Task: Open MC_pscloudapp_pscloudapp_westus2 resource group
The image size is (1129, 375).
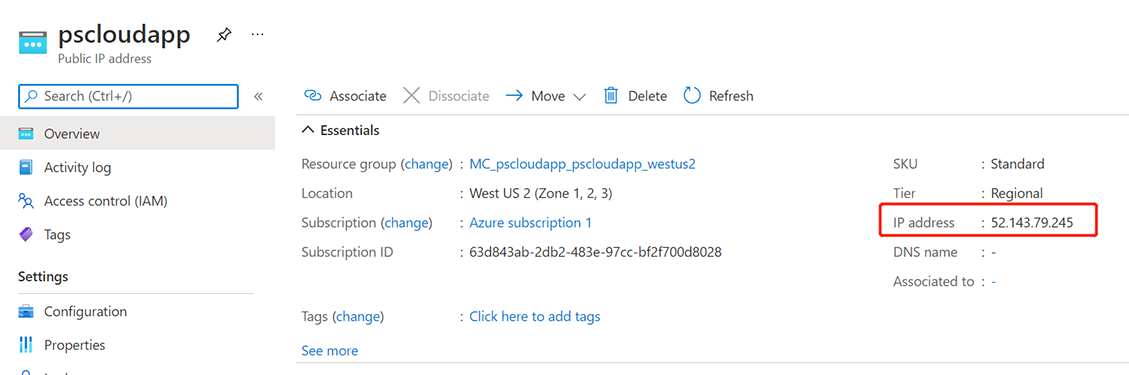Action: [x=583, y=164]
